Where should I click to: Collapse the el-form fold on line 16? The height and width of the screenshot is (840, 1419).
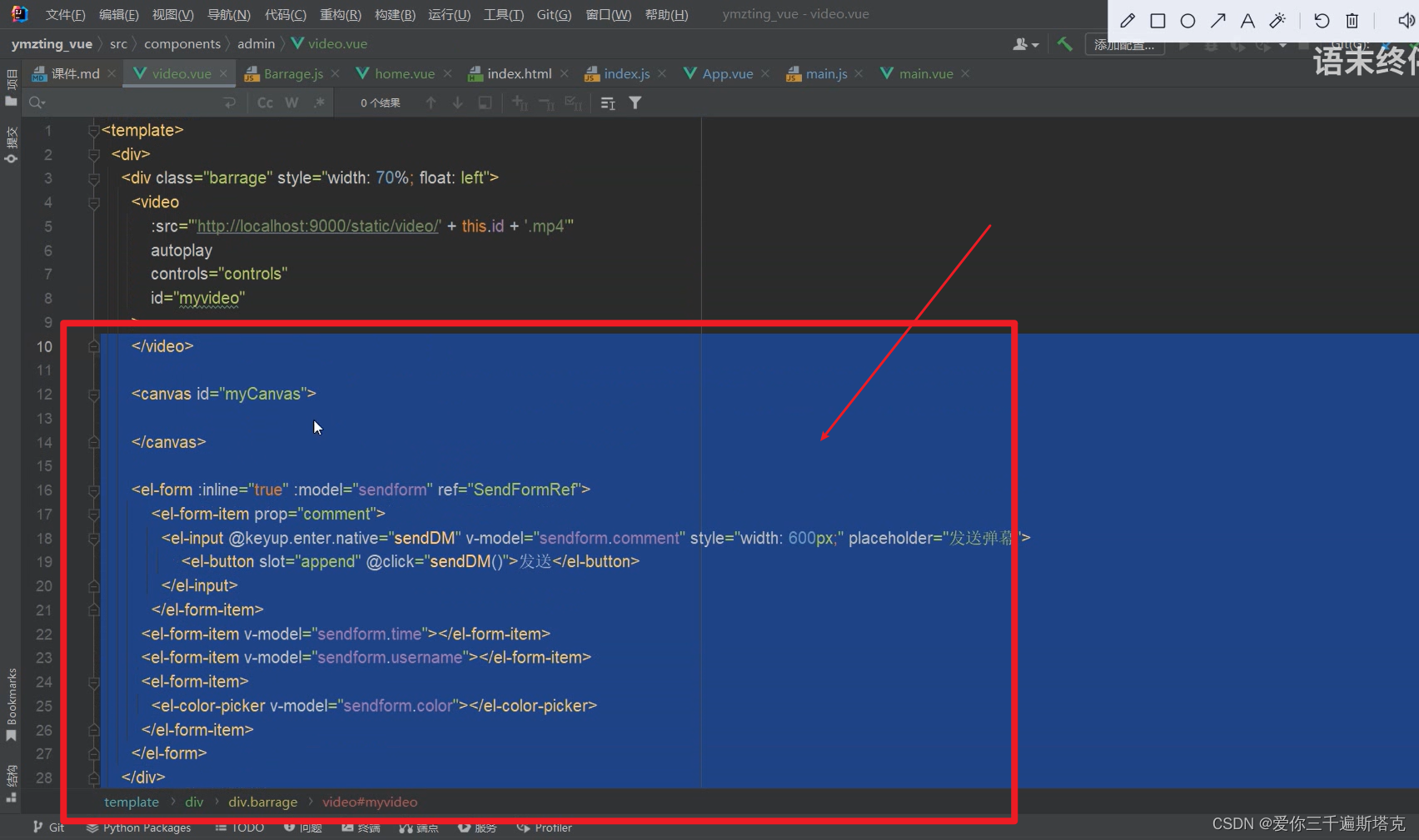pyautogui.click(x=94, y=490)
